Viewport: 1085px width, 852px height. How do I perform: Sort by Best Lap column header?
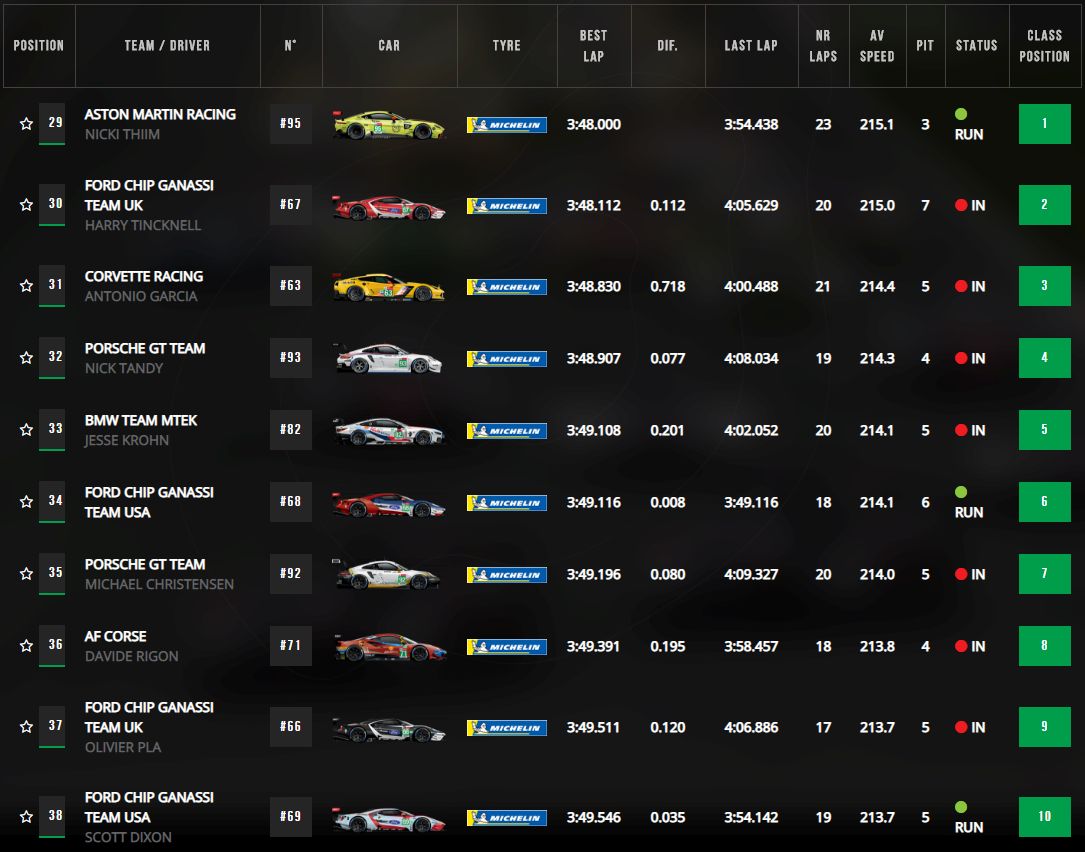coord(593,46)
